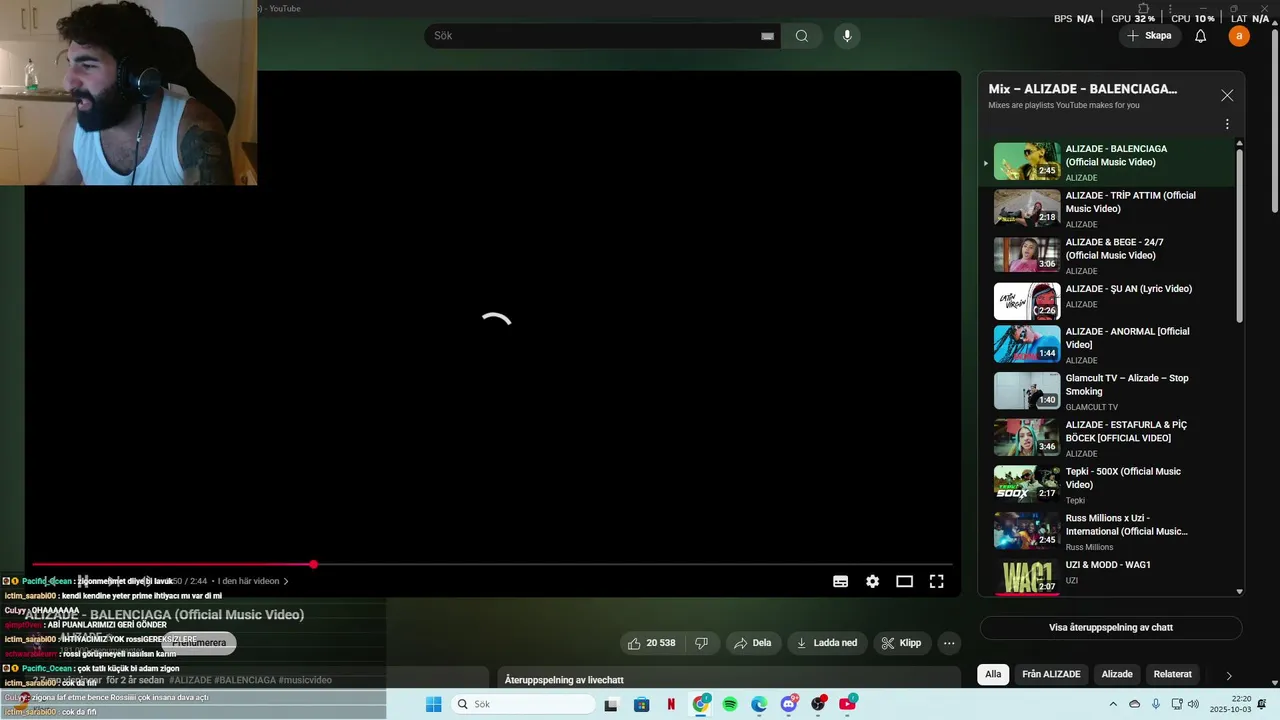The image size is (1280, 720).
Task: Enter fullscreen on the video player
Action: (x=937, y=581)
